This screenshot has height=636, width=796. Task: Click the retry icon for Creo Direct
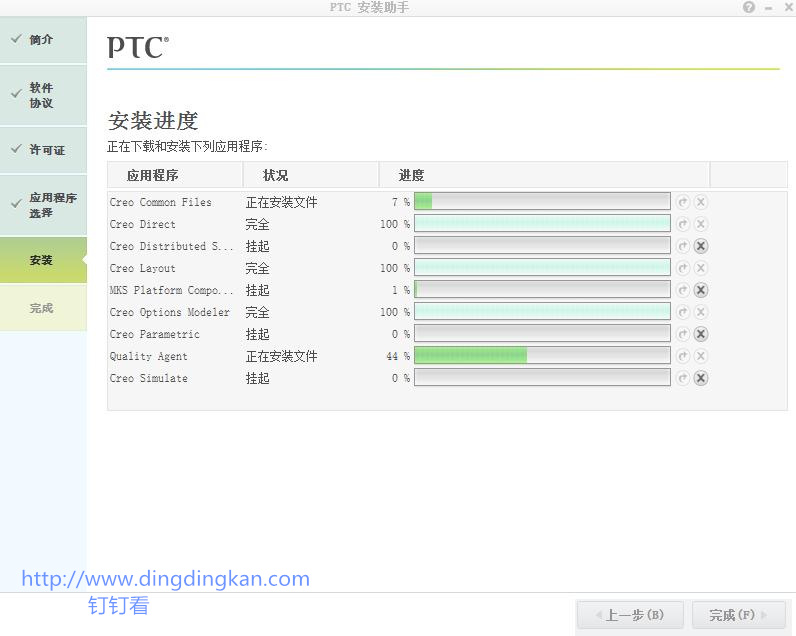(x=683, y=224)
